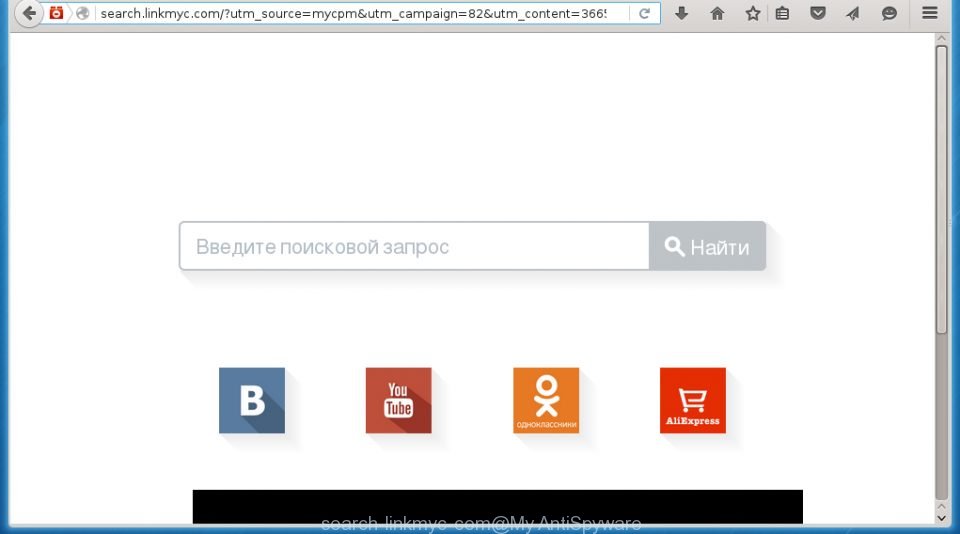Bookmark this page with the star icon
Image resolution: width=960 pixels, height=534 pixels.
click(752, 13)
